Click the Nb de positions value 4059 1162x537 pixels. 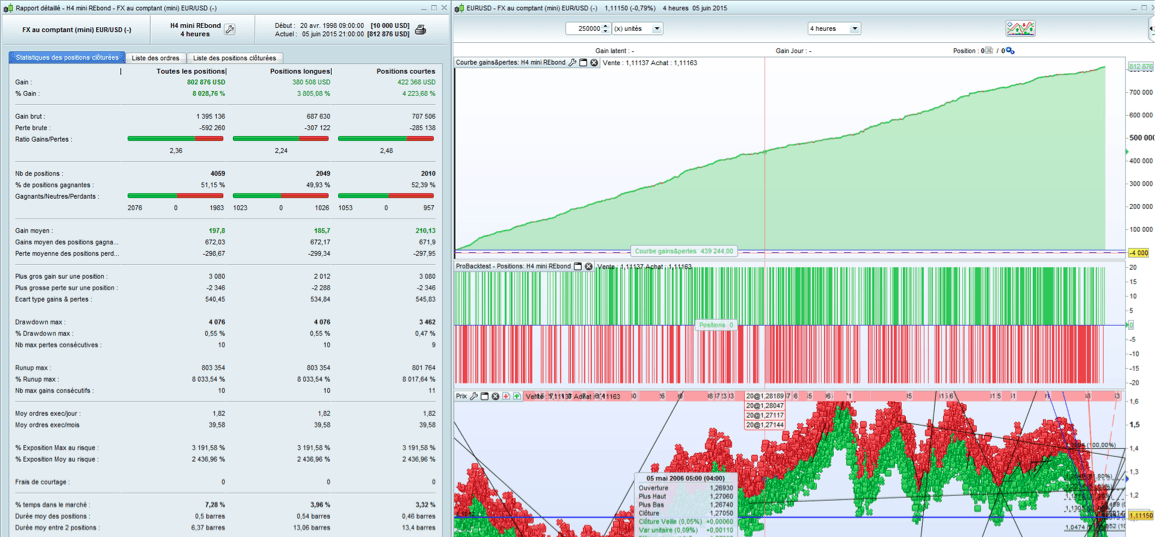coord(217,173)
